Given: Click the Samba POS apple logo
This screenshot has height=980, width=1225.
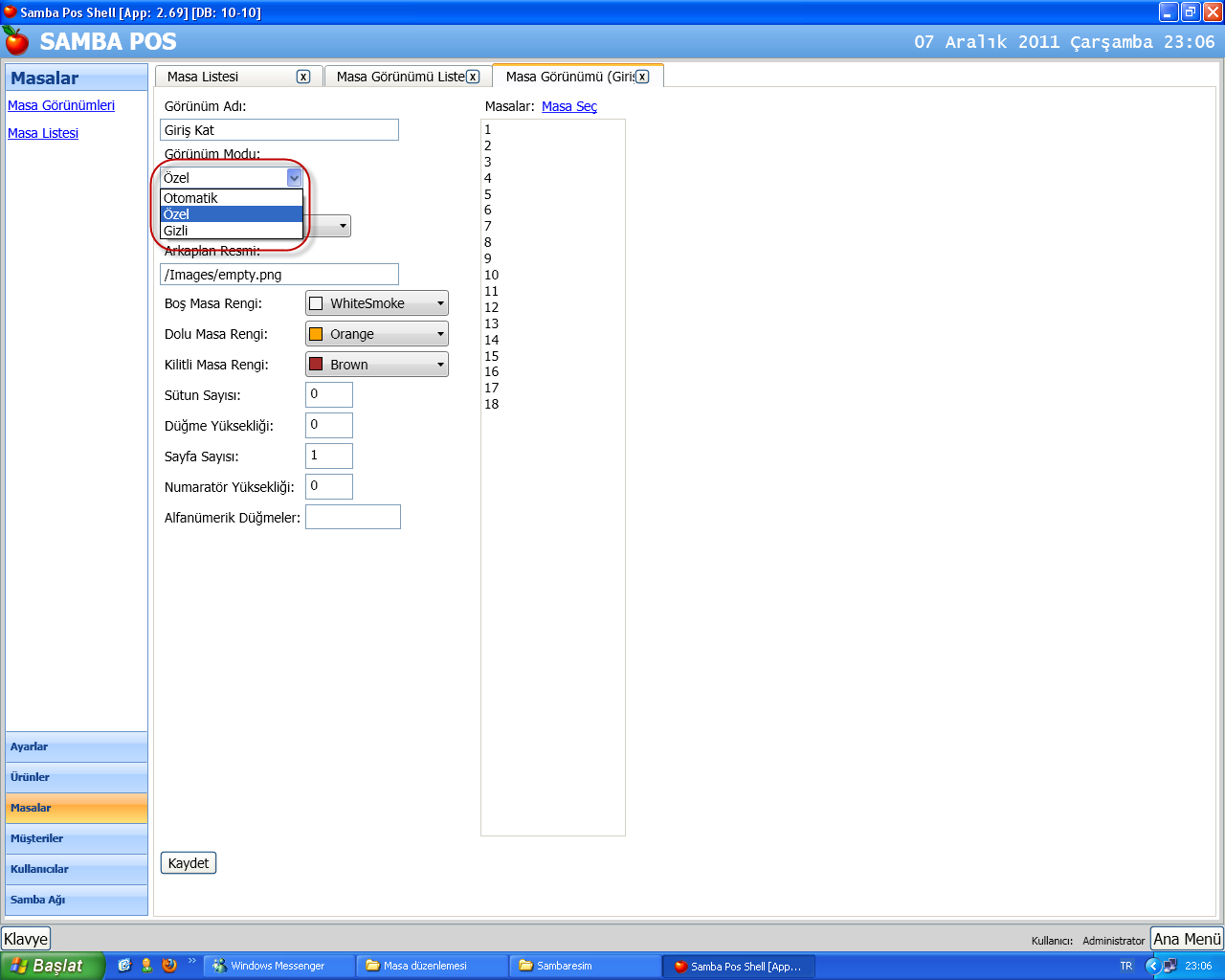Looking at the screenshot, I should coord(16,40).
